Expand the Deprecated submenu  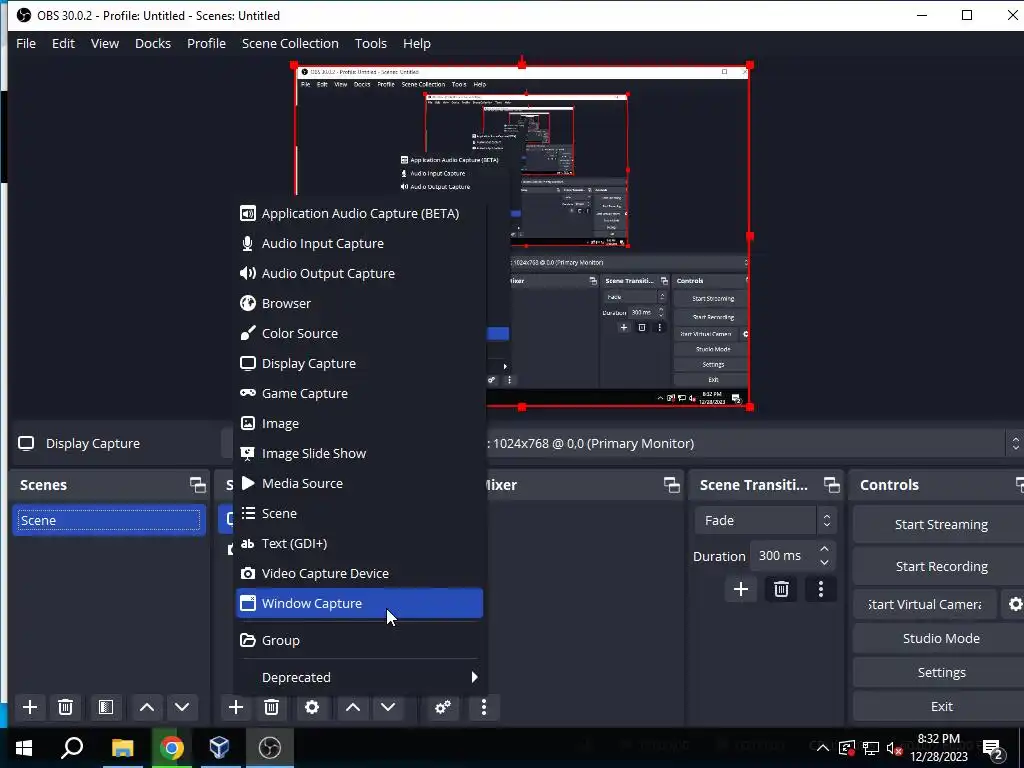359,678
